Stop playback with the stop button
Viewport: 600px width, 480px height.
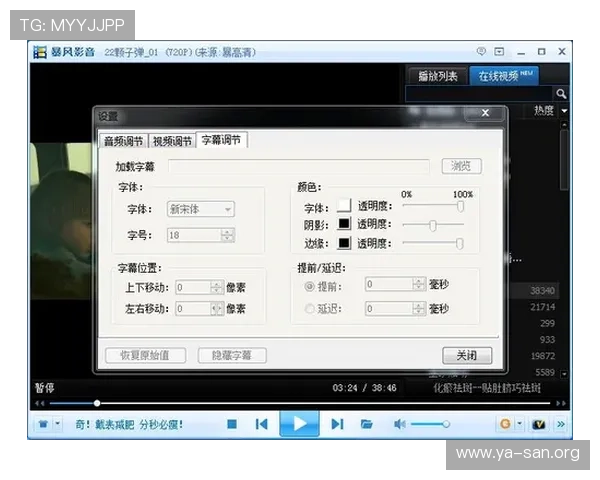click(232, 424)
